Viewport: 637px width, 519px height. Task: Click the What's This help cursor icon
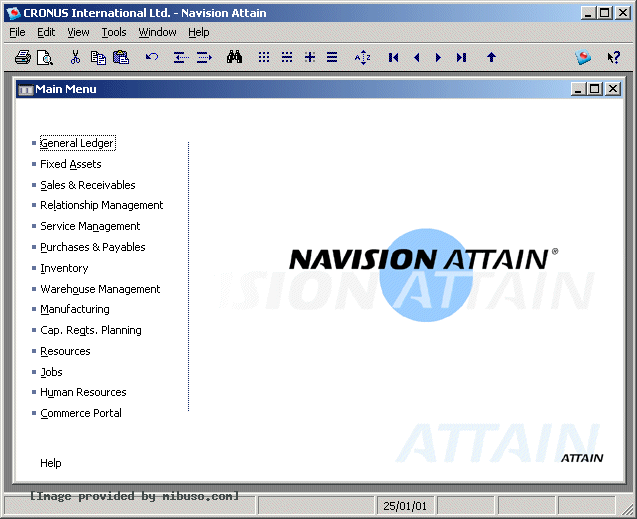[613, 57]
